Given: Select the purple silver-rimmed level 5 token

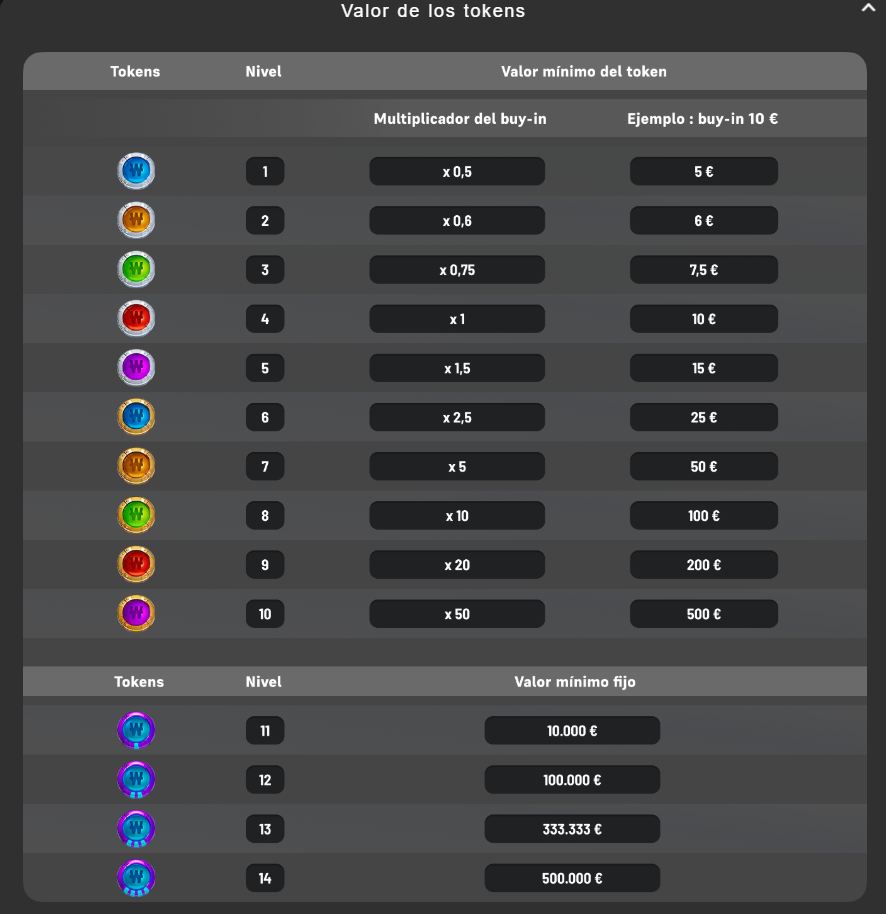Looking at the screenshot, I should coord(136,368).
